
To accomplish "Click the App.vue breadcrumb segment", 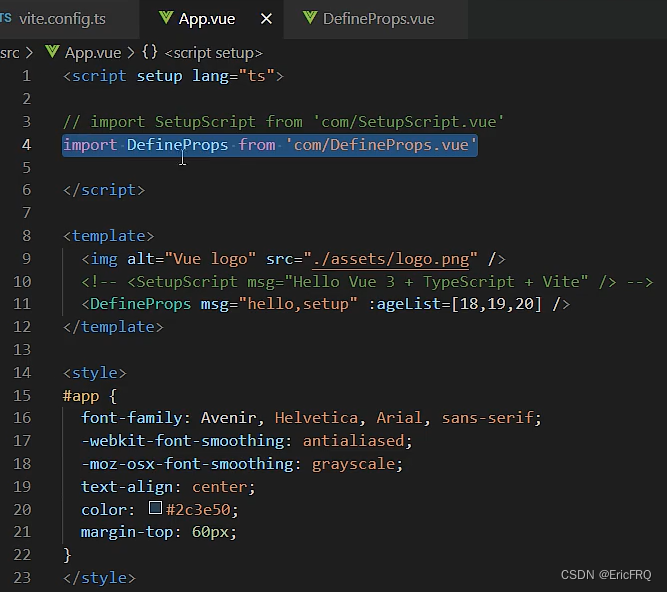I will coord(93,53).
